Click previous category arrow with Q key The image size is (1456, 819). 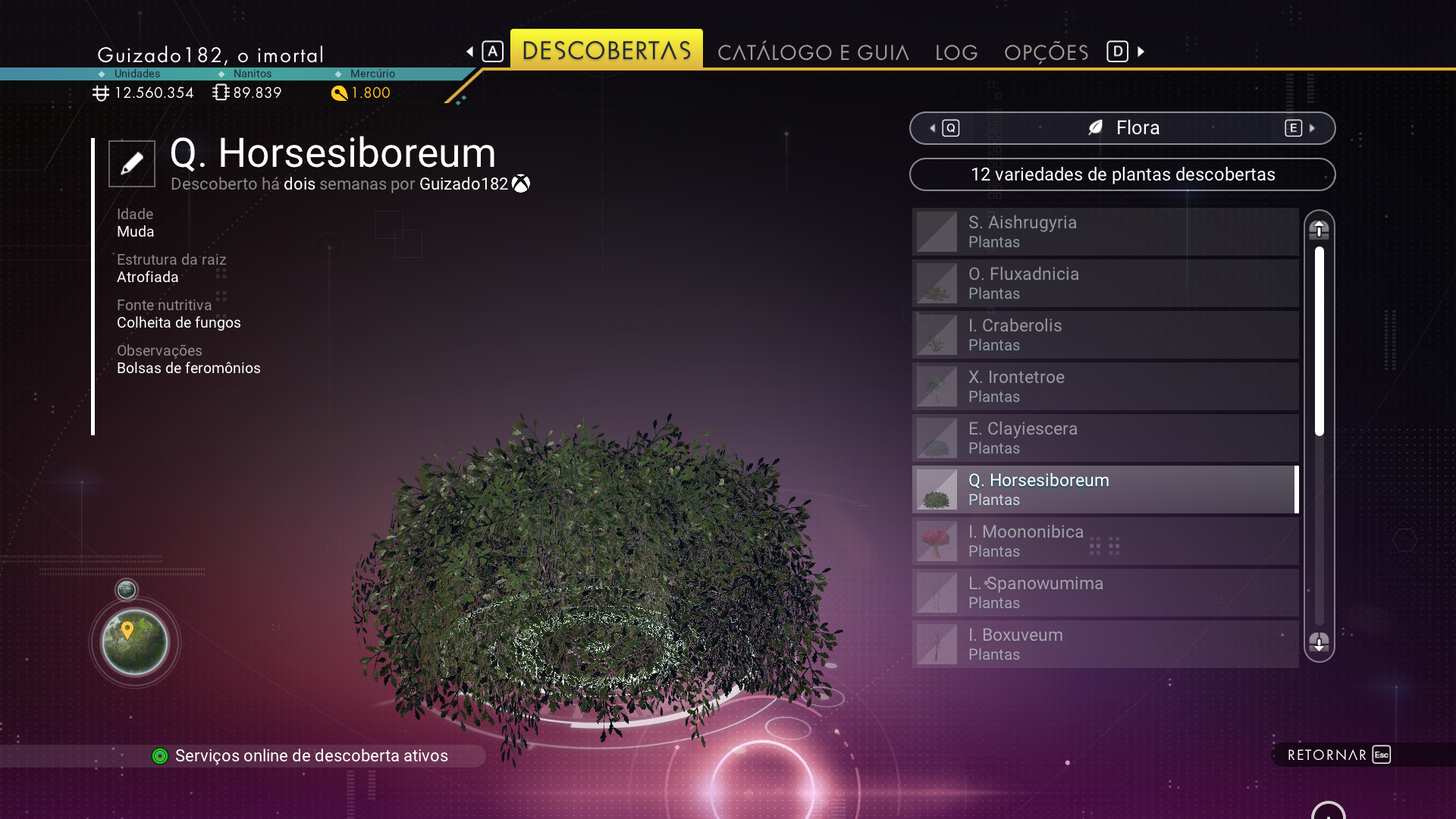[944, 128]
